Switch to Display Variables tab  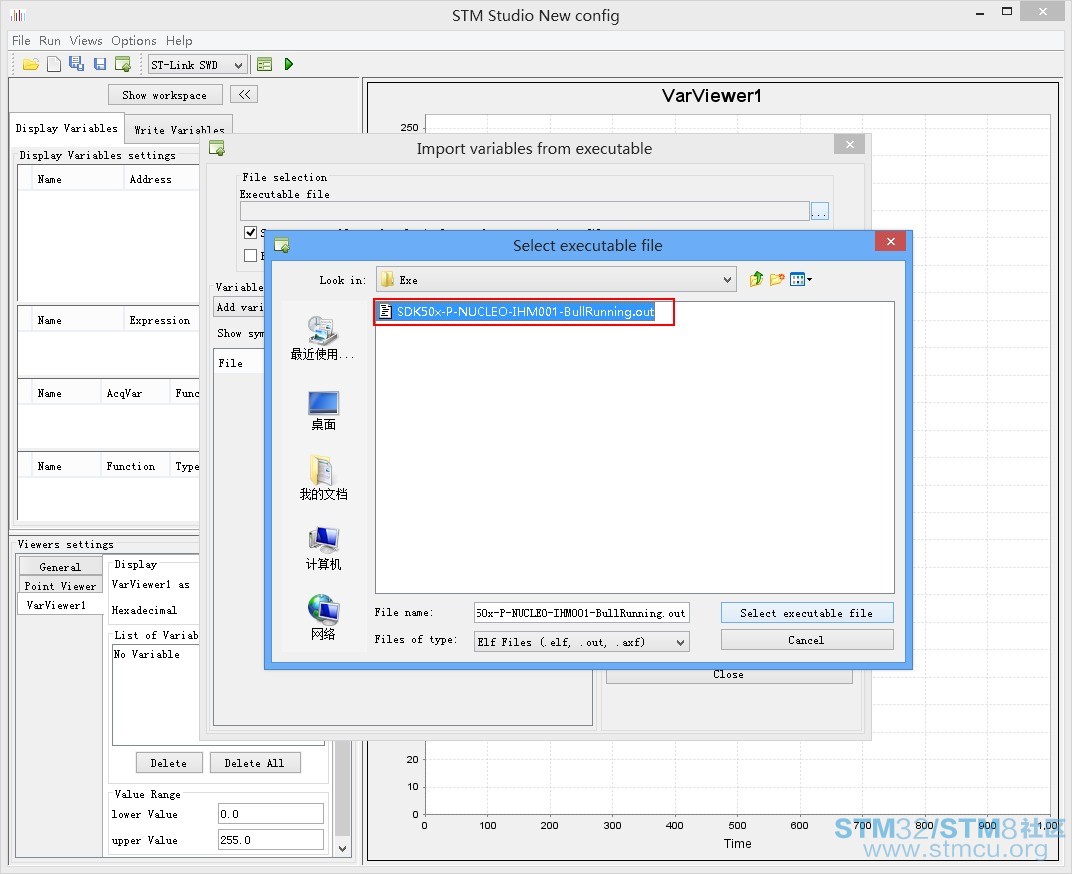point(66,128)
